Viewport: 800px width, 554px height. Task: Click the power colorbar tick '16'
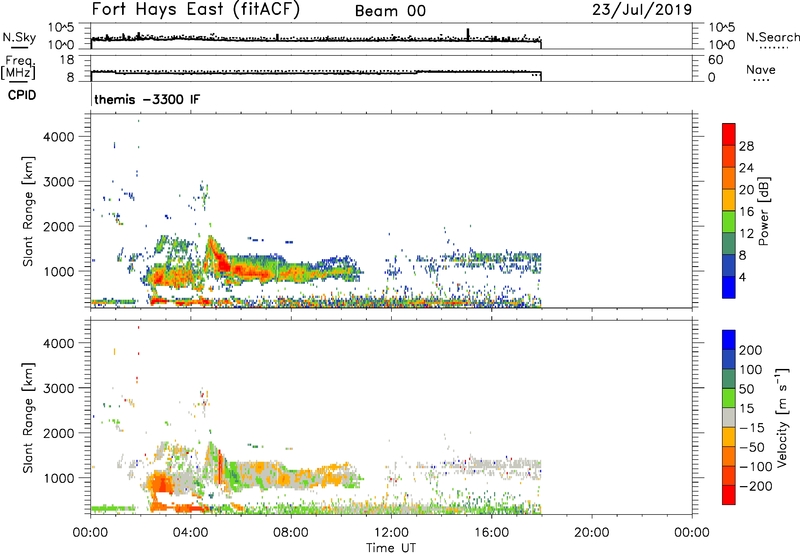(x=746, y=212)
